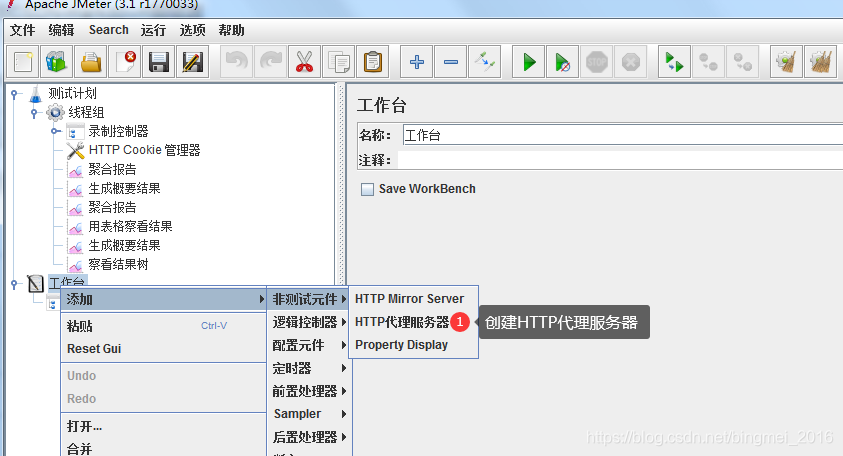Choose 粘贴 in the context menu
The height and width of the screenshot is (456, 843).
164,326
